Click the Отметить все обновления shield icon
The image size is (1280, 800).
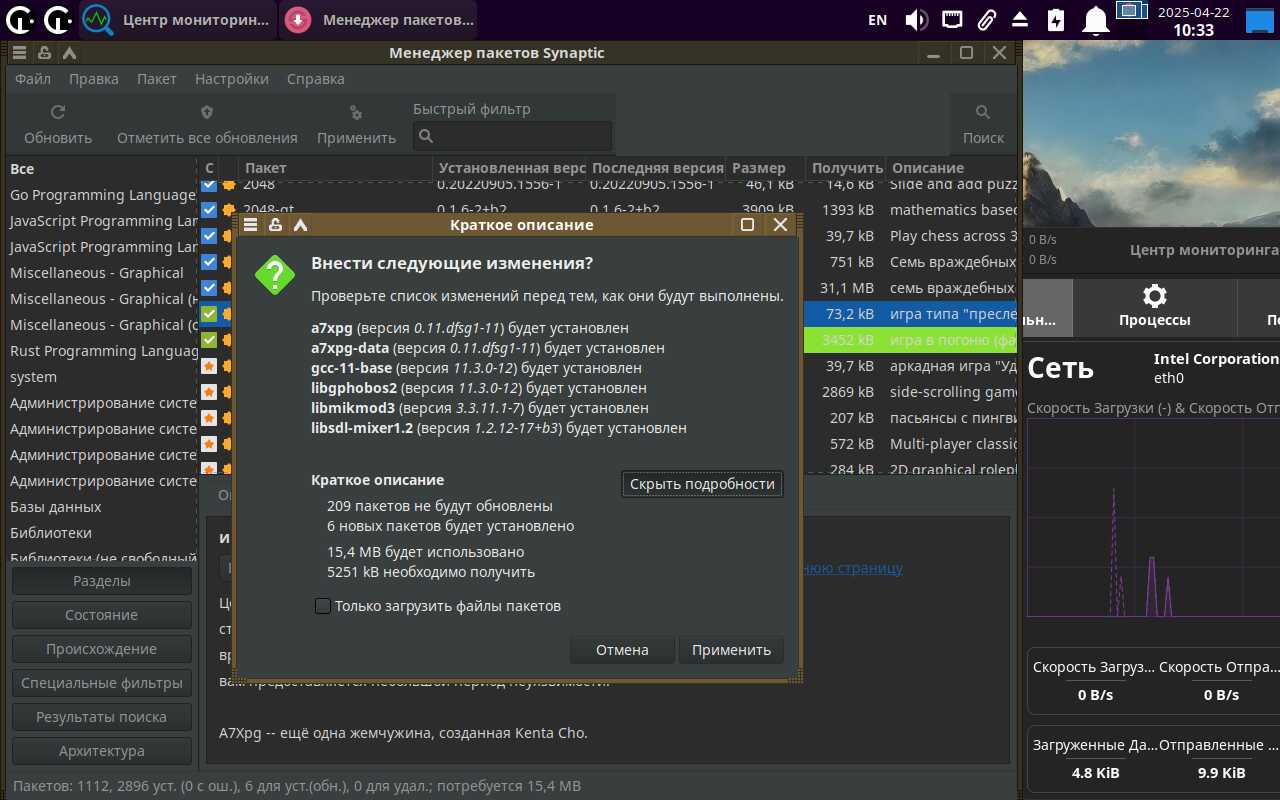tap(207, 113)
